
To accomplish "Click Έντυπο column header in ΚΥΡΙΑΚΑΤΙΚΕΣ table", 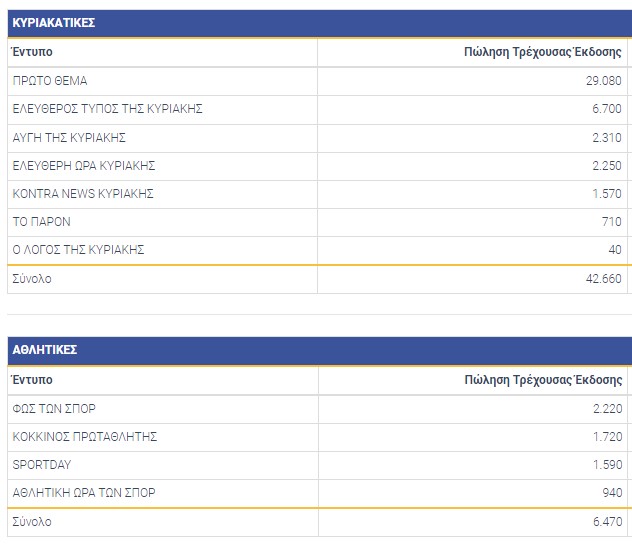I will [x=32, y=52].
